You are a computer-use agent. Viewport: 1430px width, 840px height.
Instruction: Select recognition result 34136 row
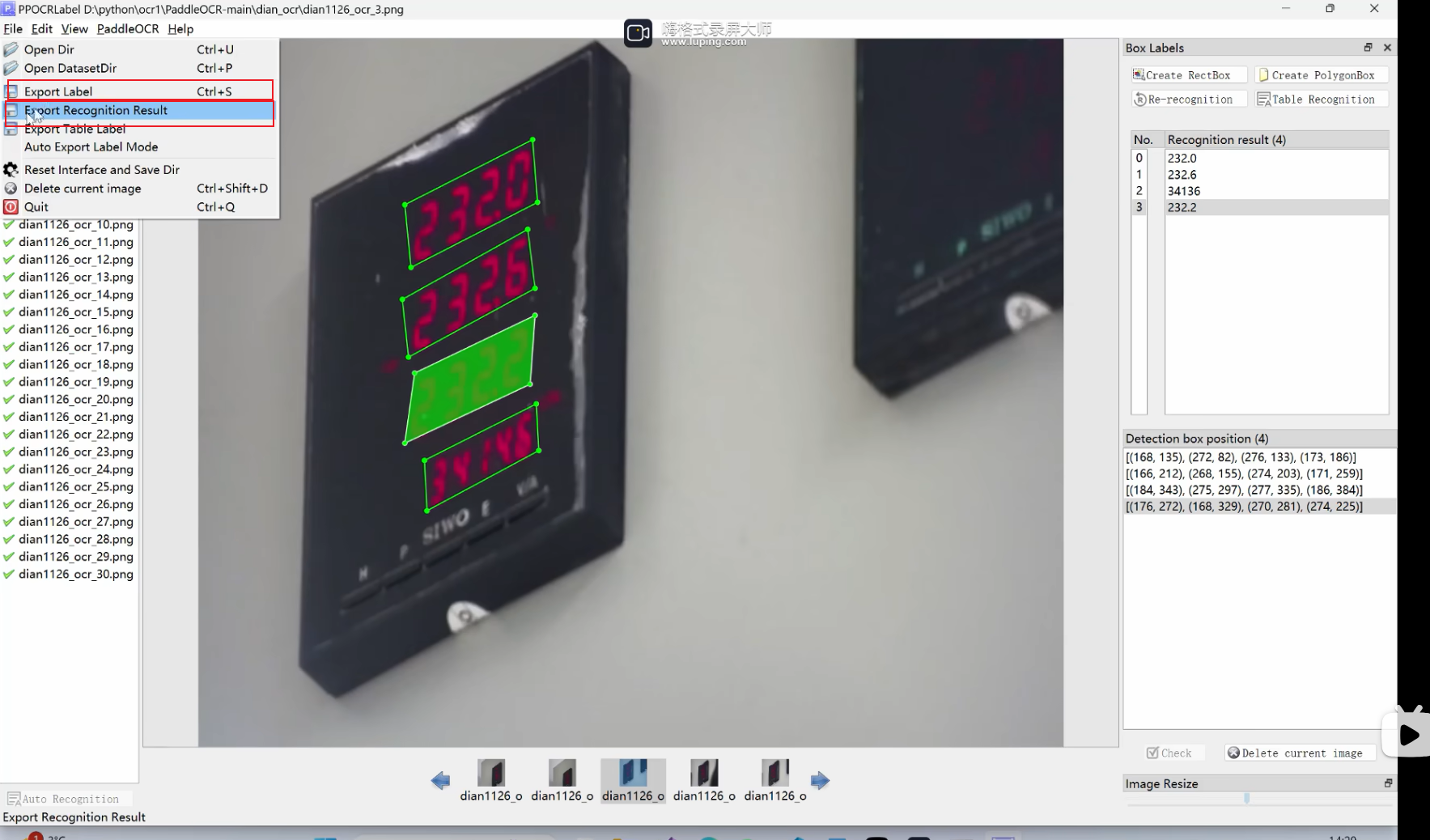point(1184,191)
